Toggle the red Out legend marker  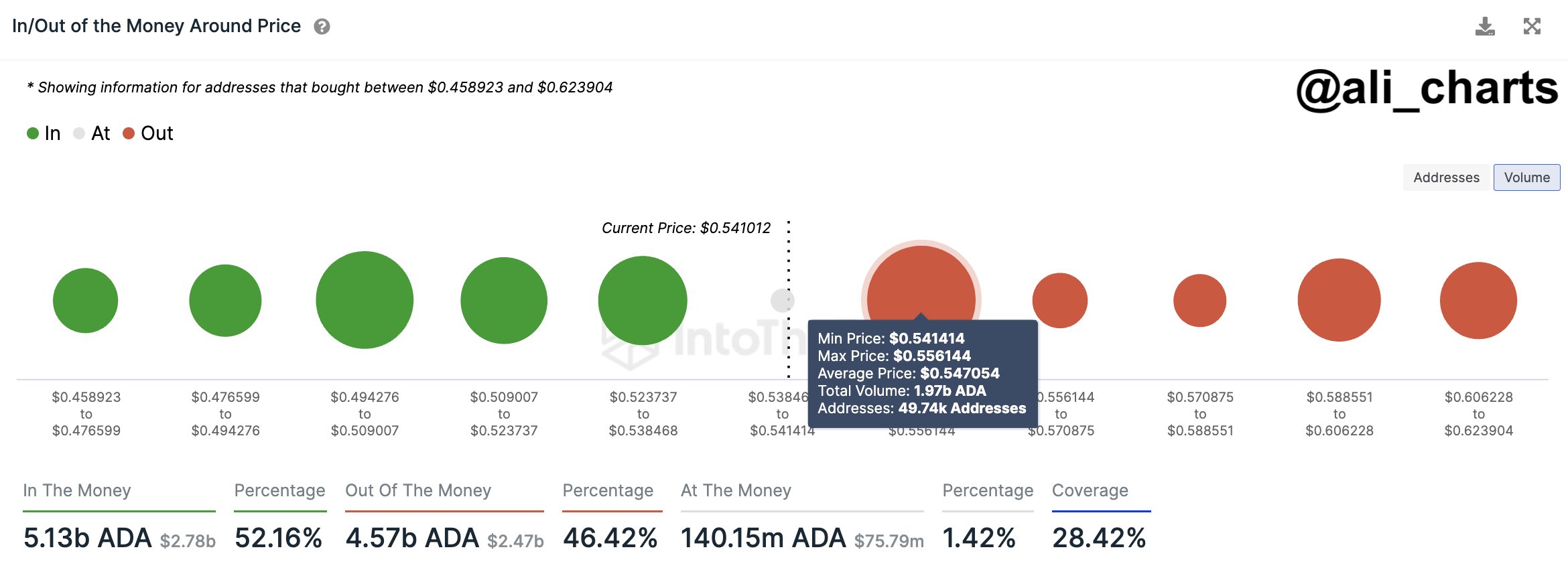[129, 133]
